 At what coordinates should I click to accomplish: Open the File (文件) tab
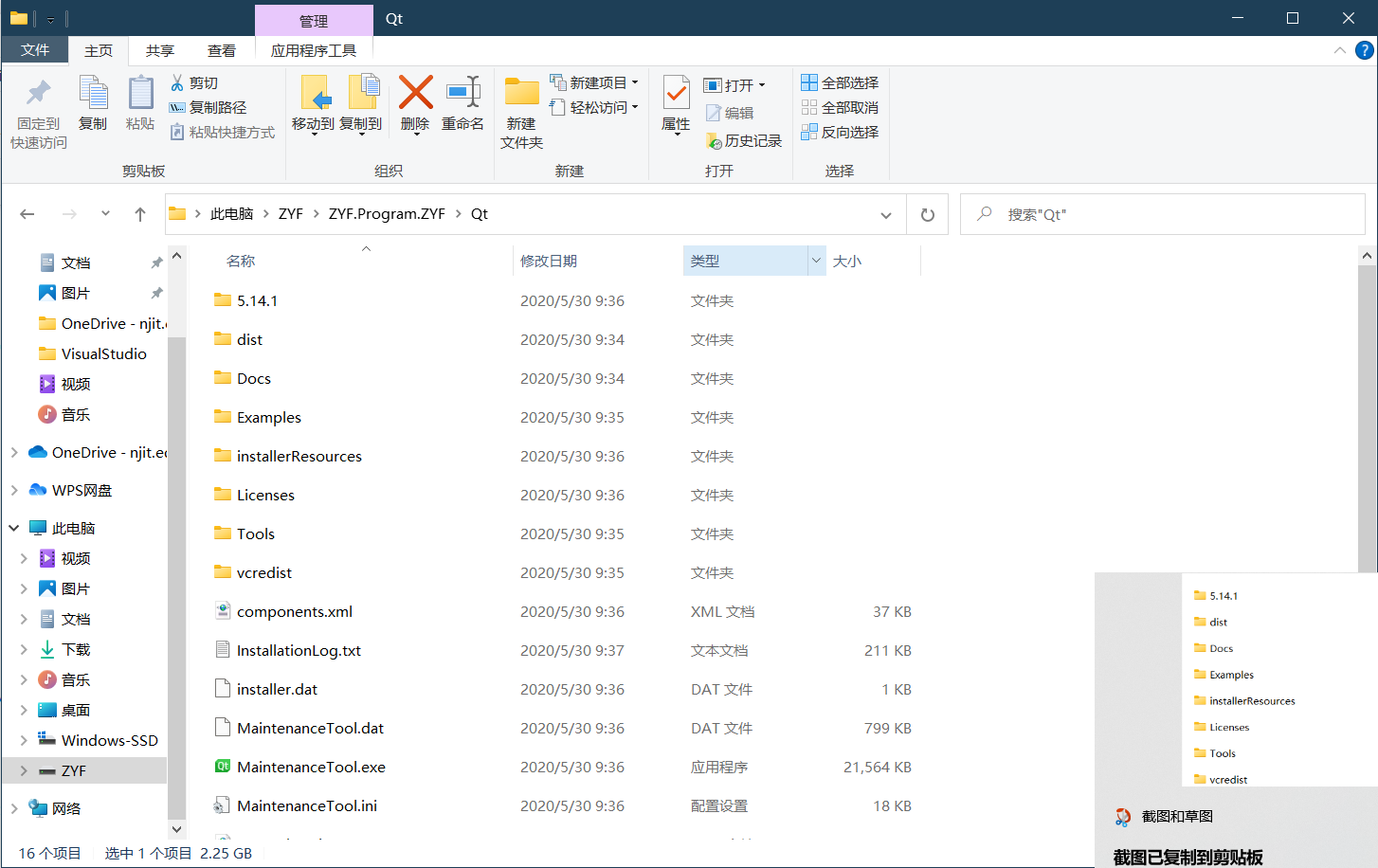coord(35,49)
